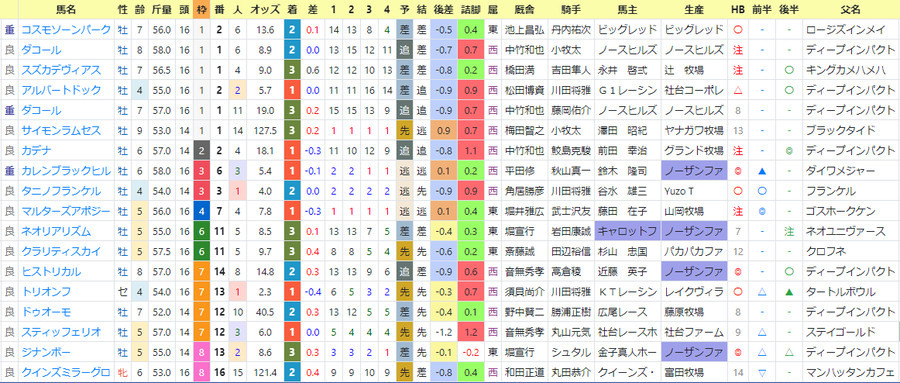Open horse link ドゥオーモ
The height and width of the screenshot is (383, 900).
click(46, 311)
